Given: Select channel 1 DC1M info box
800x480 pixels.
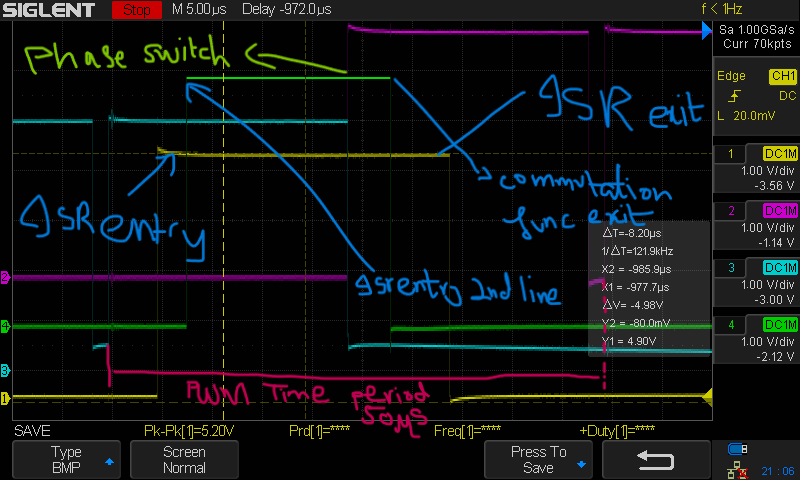Looking at the screenshot, I should (x=756, y=169).
